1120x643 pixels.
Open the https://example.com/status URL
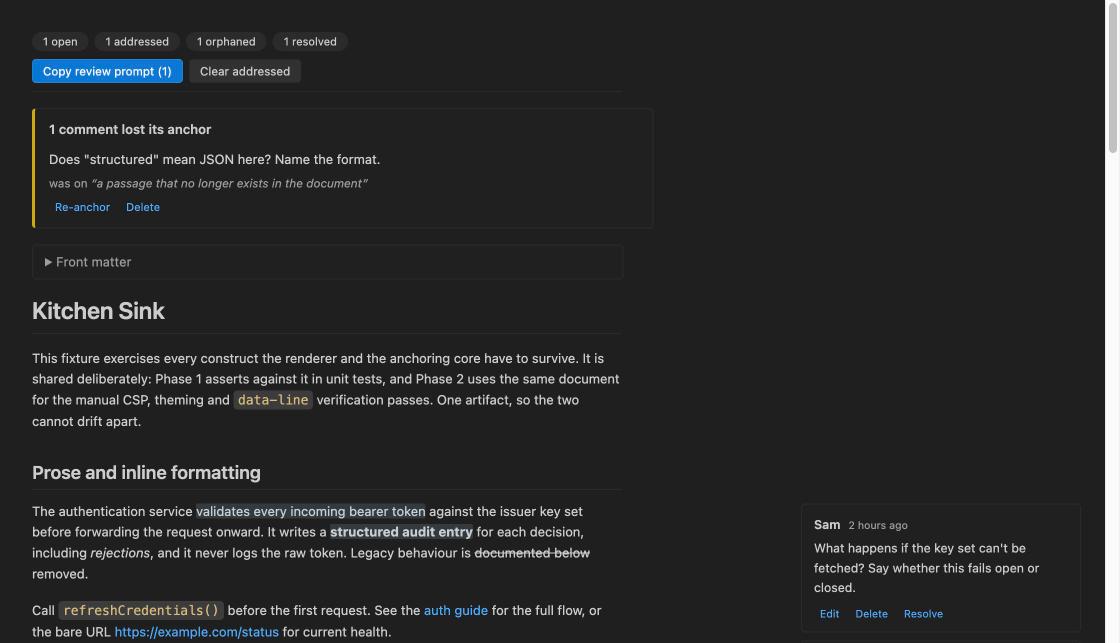[196, 632]
